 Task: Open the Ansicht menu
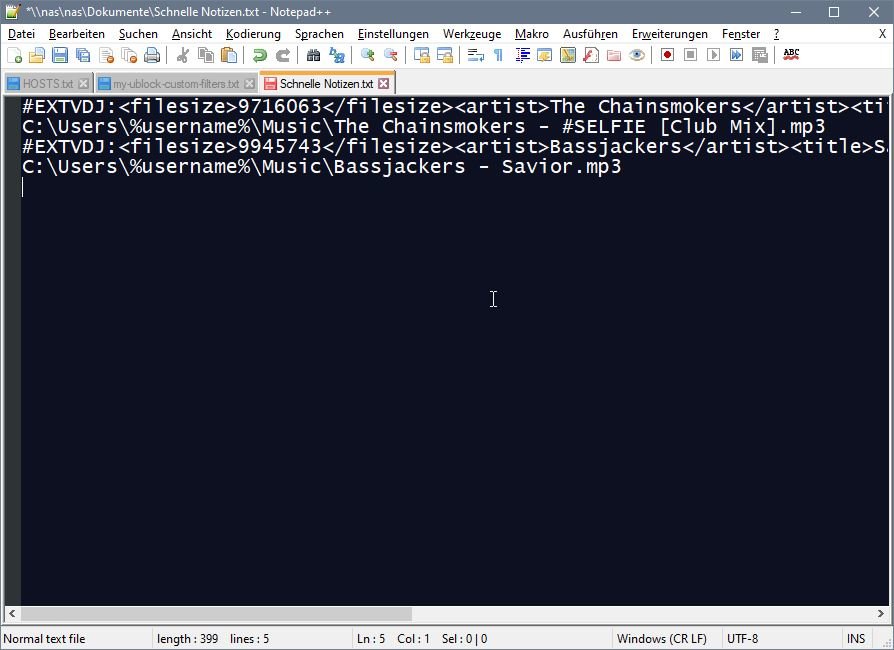[x=192, y=34]
